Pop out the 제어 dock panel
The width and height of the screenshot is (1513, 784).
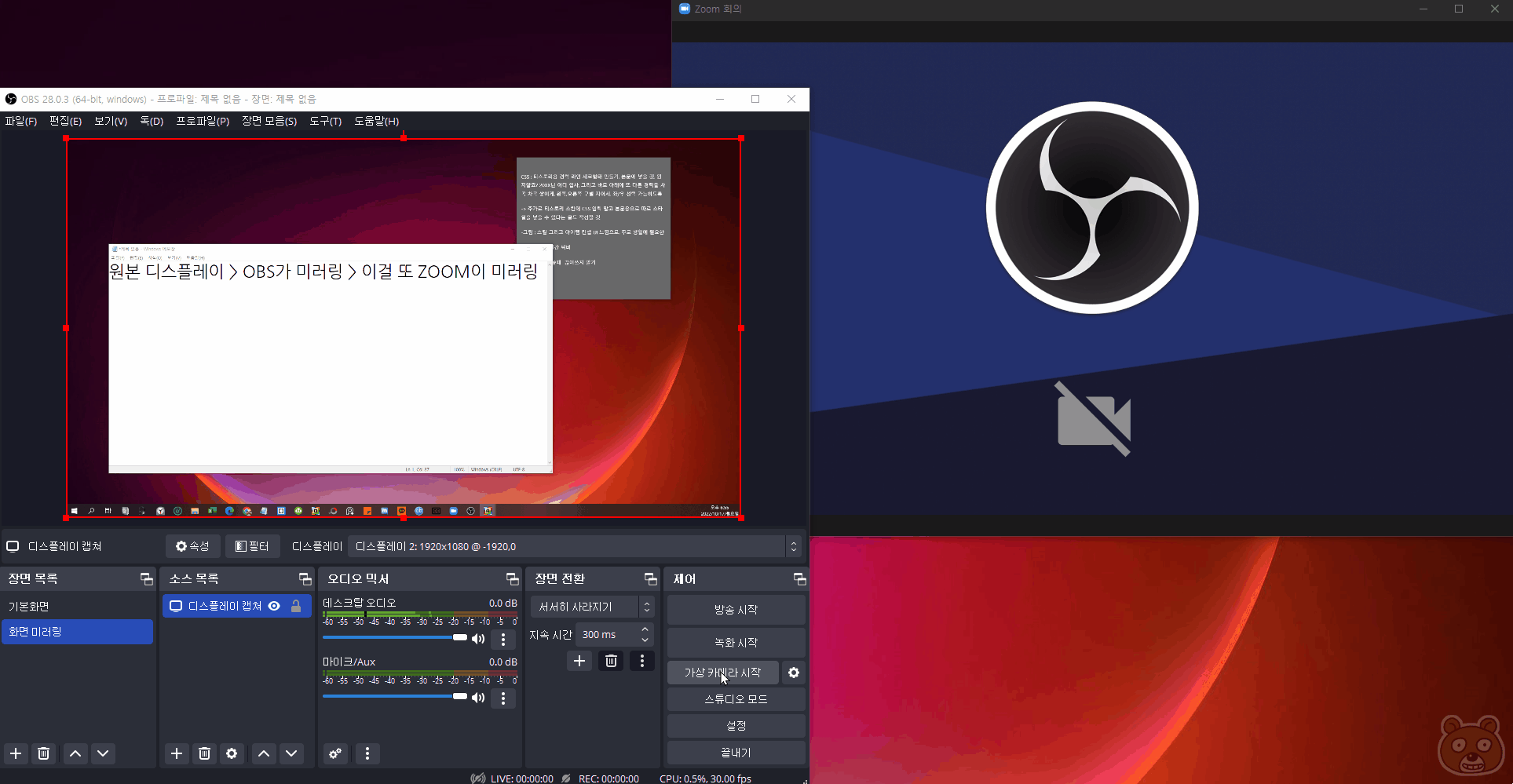click(799, 579)
